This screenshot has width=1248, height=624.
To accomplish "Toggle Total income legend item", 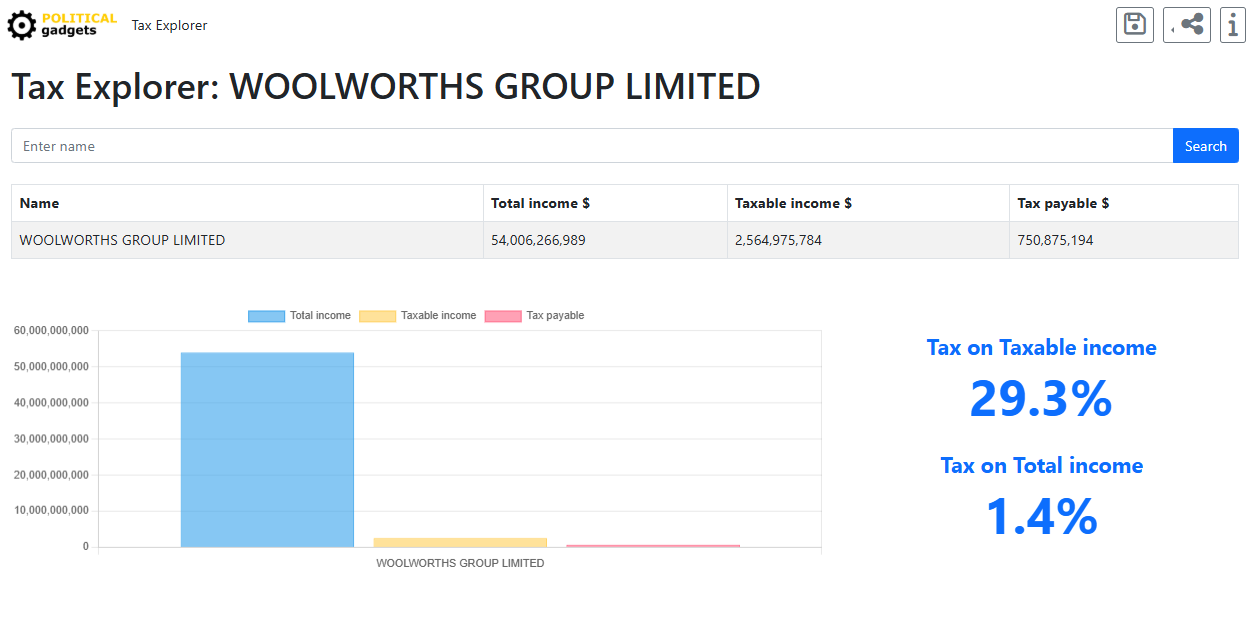I will point(299,315).
